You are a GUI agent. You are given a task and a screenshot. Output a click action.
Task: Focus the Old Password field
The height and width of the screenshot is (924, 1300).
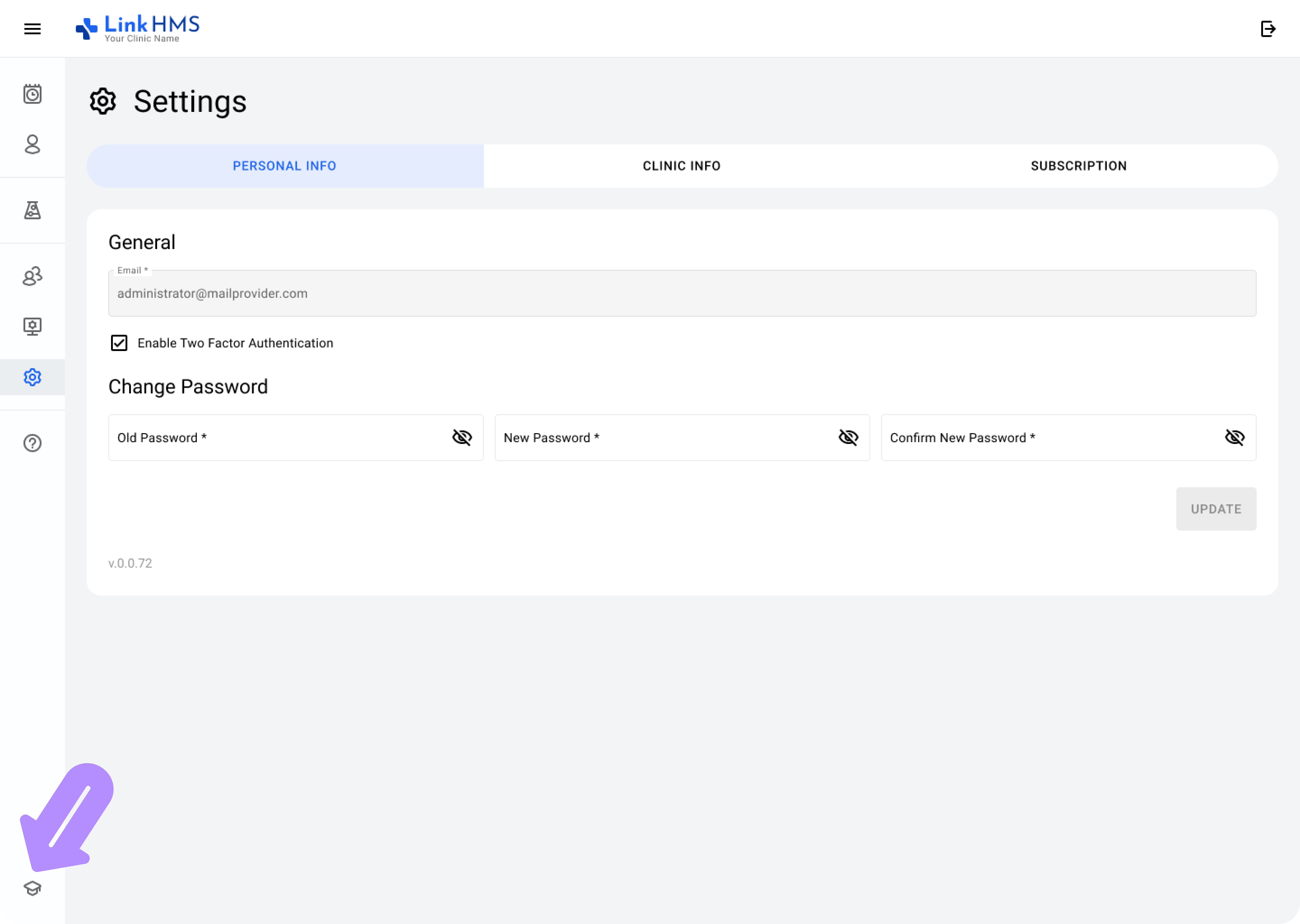[295, 438]
